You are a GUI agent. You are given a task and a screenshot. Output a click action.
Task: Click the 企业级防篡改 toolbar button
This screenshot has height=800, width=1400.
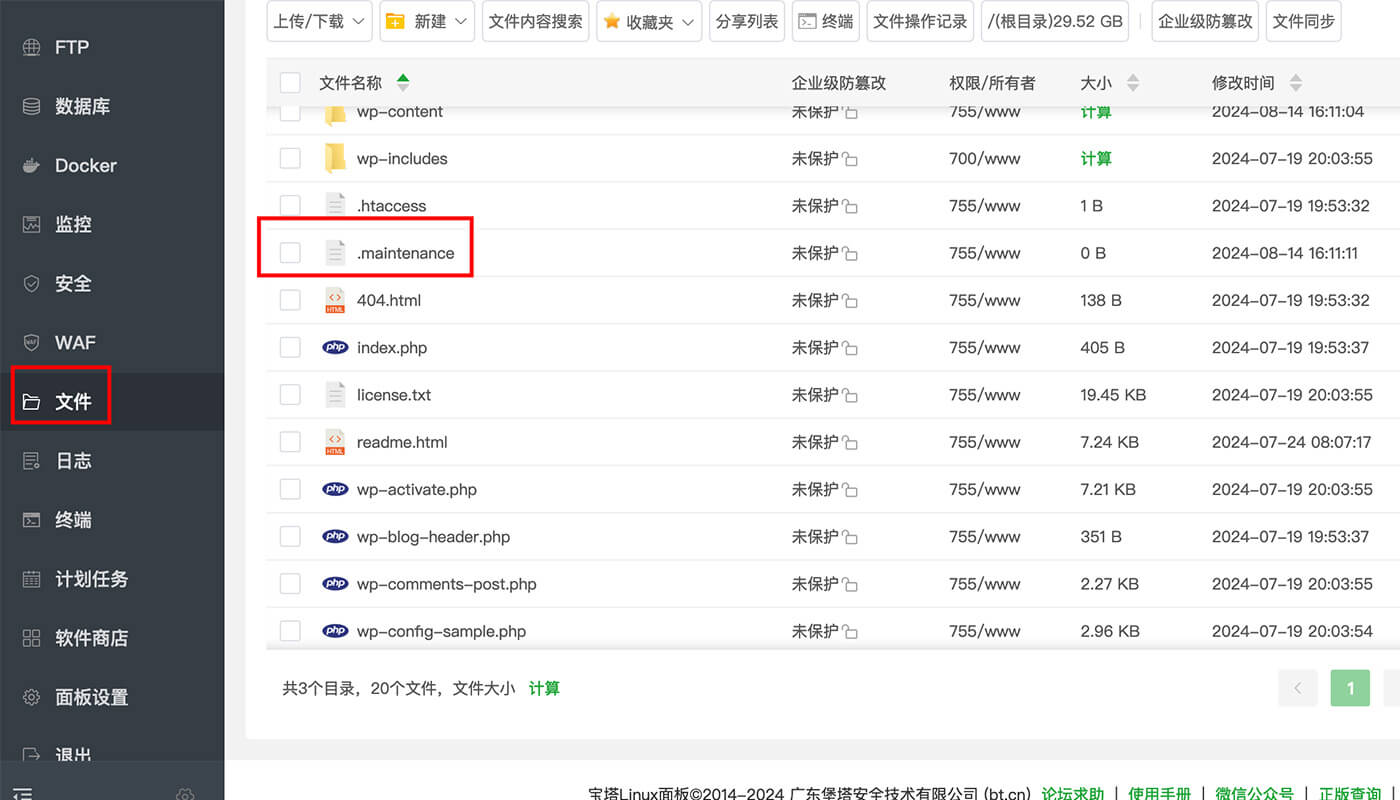click(x=1205, y=21)
